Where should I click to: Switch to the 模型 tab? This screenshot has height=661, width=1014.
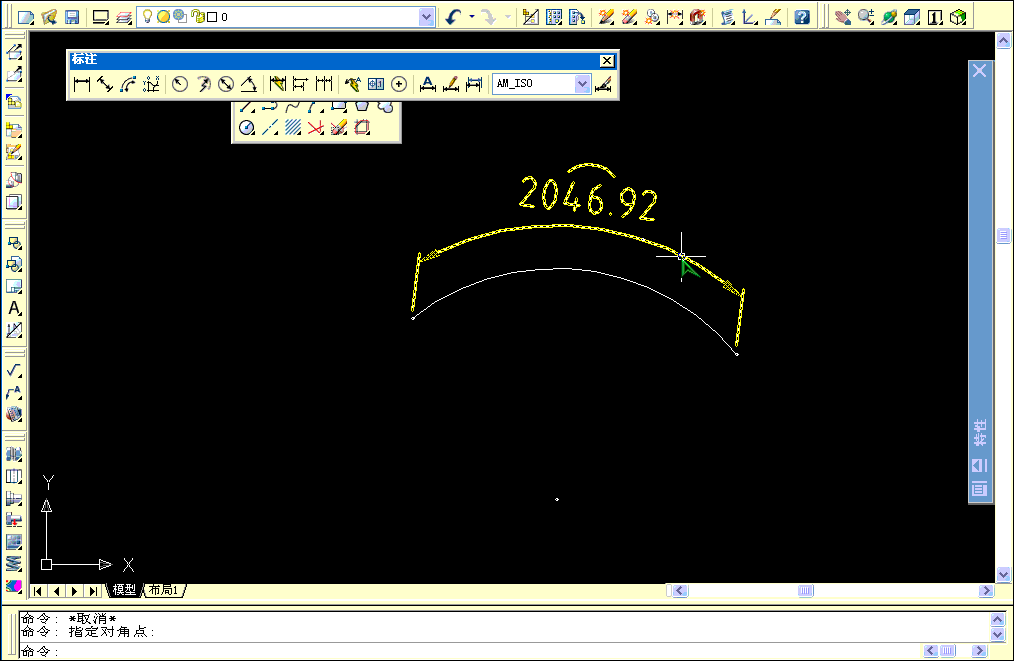click(x=124, y=590)
